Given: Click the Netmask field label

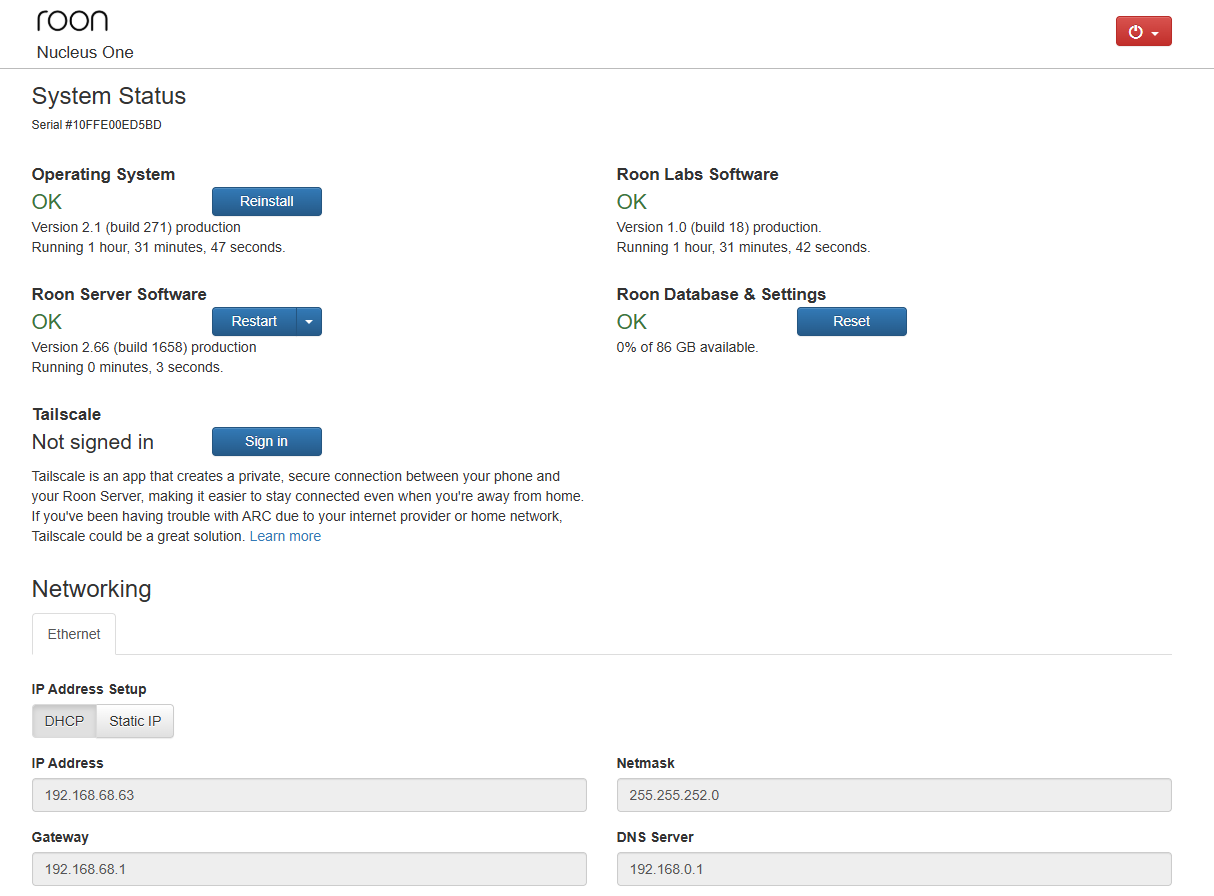Looking at the screenshot, I should [645, 763].
